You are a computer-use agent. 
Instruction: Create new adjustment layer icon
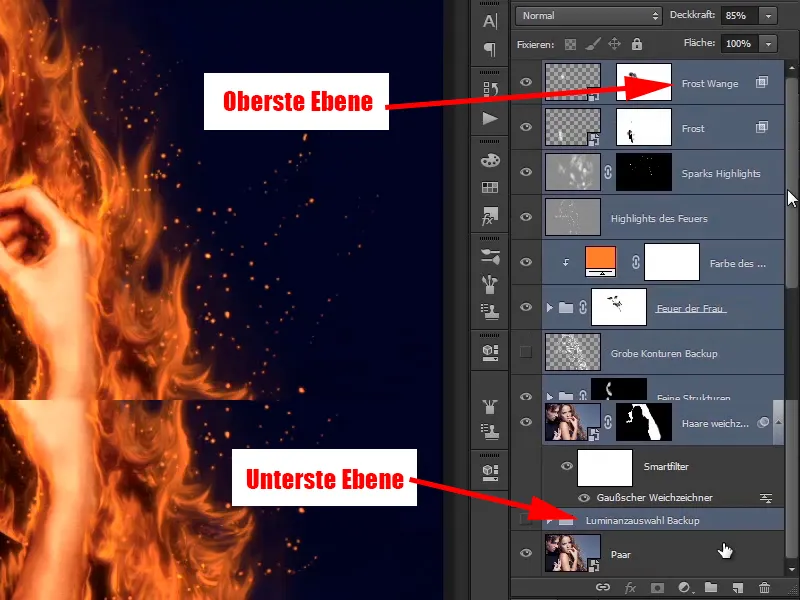tap(684, 588)
